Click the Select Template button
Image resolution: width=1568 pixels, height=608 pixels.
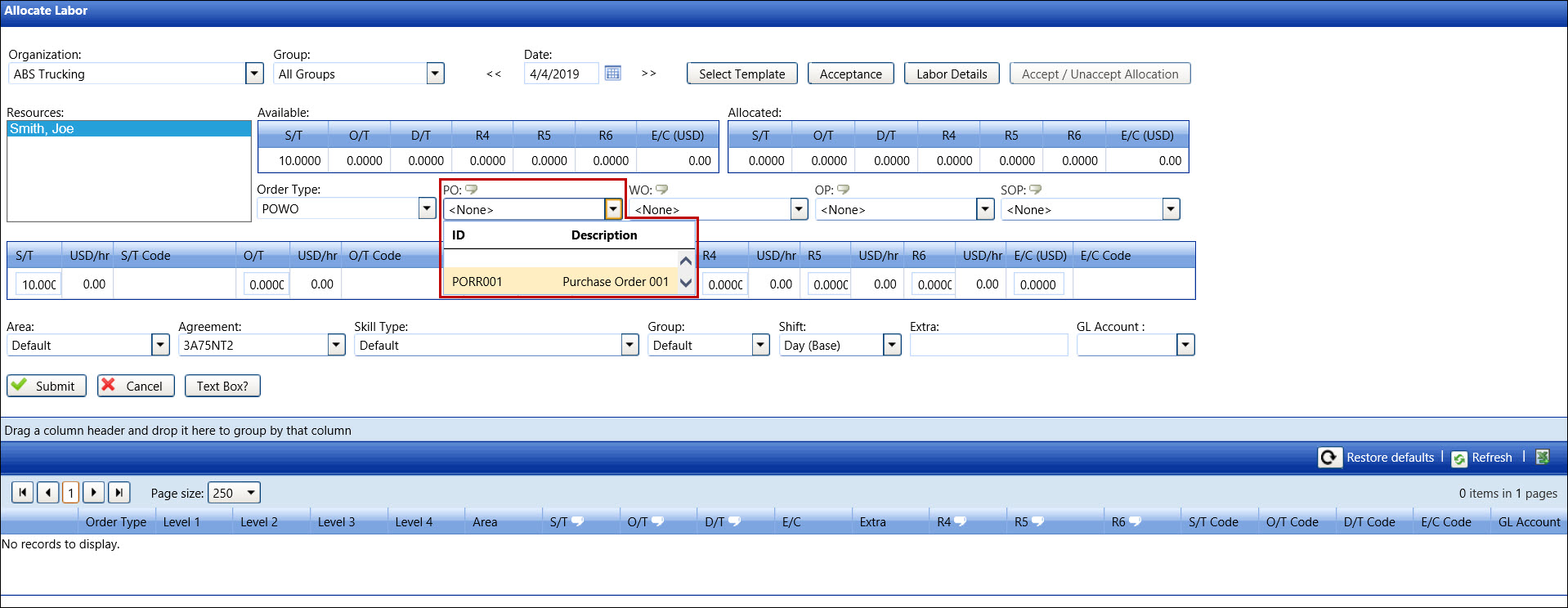pos(741,74)
